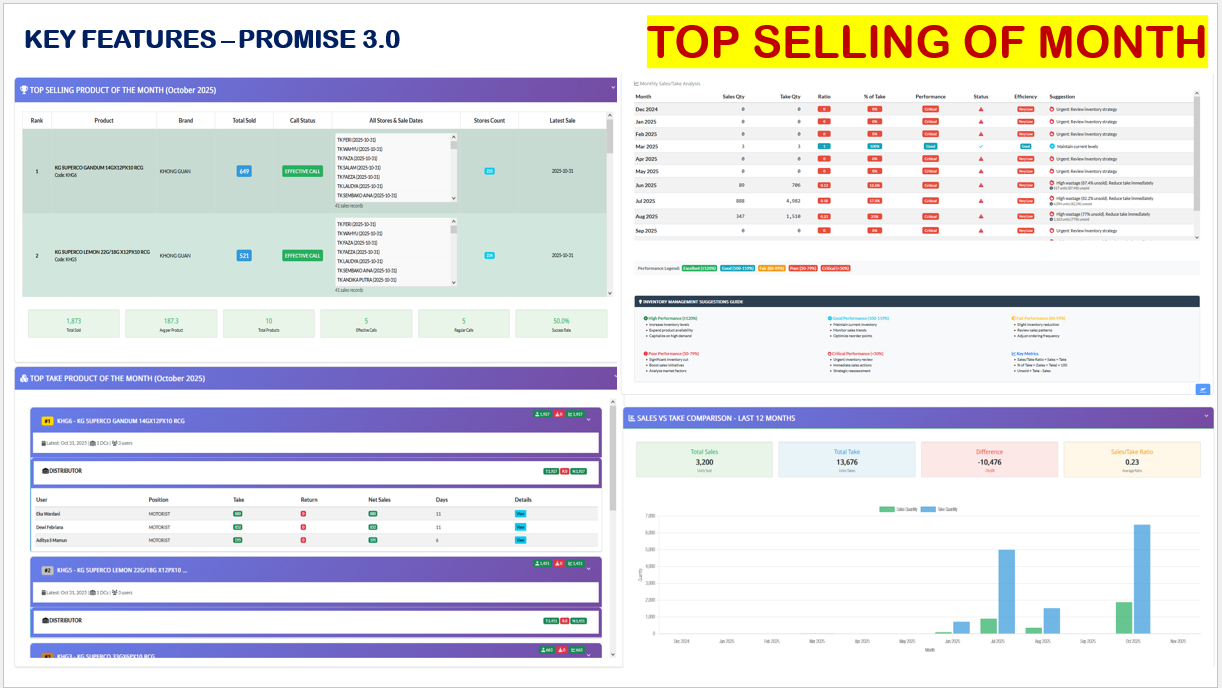Viewport: 1222px width, 688px height.
Task: Click the Top Take Product header icon
Action: 23,379
